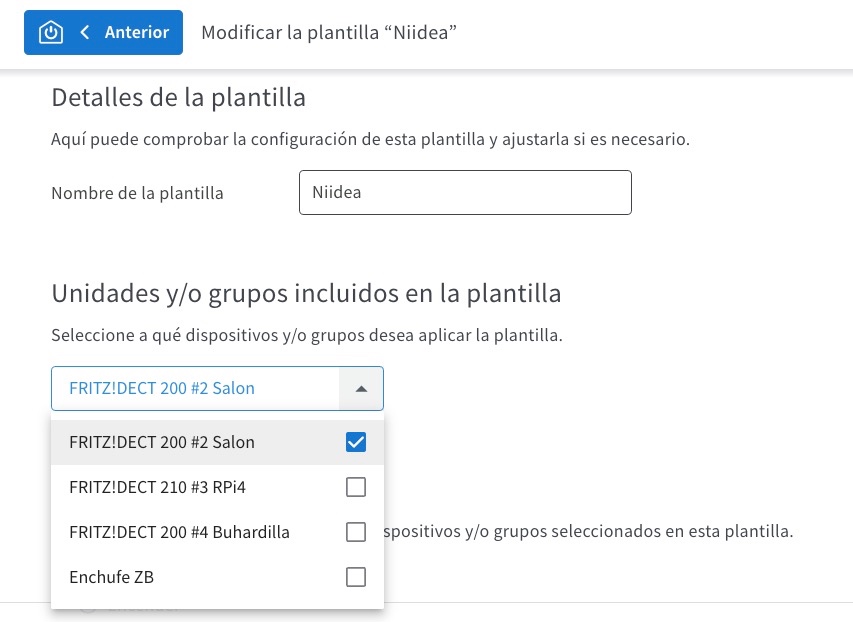Check the FRITZ!DECT 200 #4 Buhardilla checkbox
Screen dimensions: 853x622
[x=356, y=532]
